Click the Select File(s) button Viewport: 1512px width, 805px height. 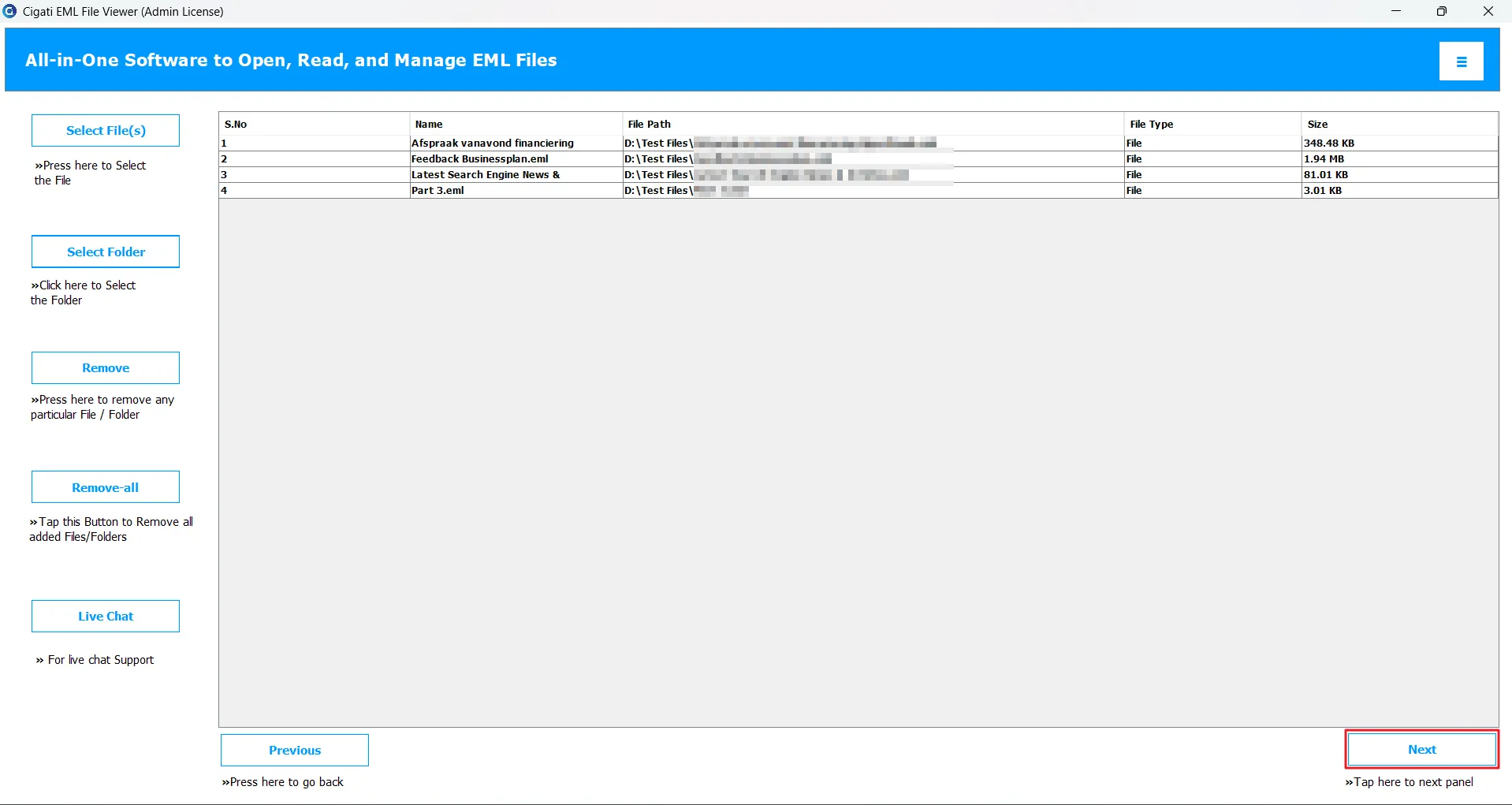pyautogui.click(x=106, y=131)
